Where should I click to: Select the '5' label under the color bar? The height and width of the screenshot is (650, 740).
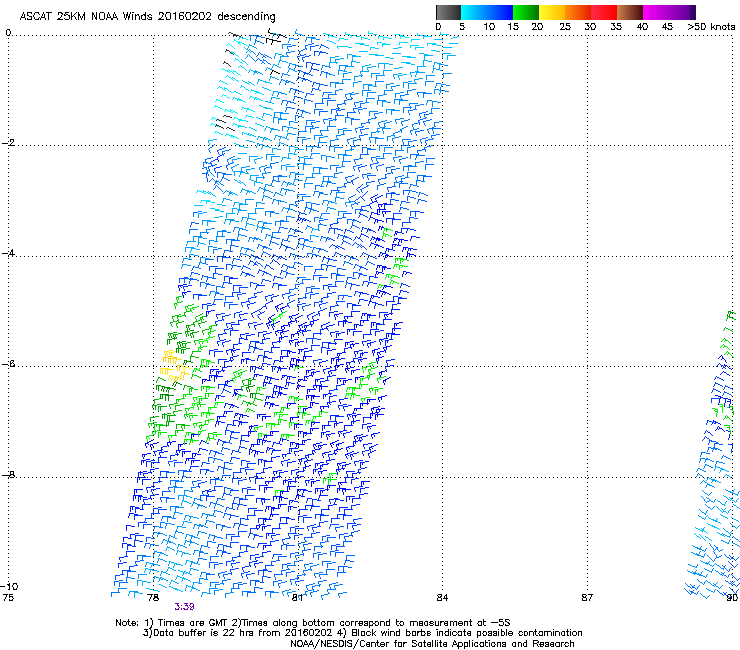(x=462, y=27)
